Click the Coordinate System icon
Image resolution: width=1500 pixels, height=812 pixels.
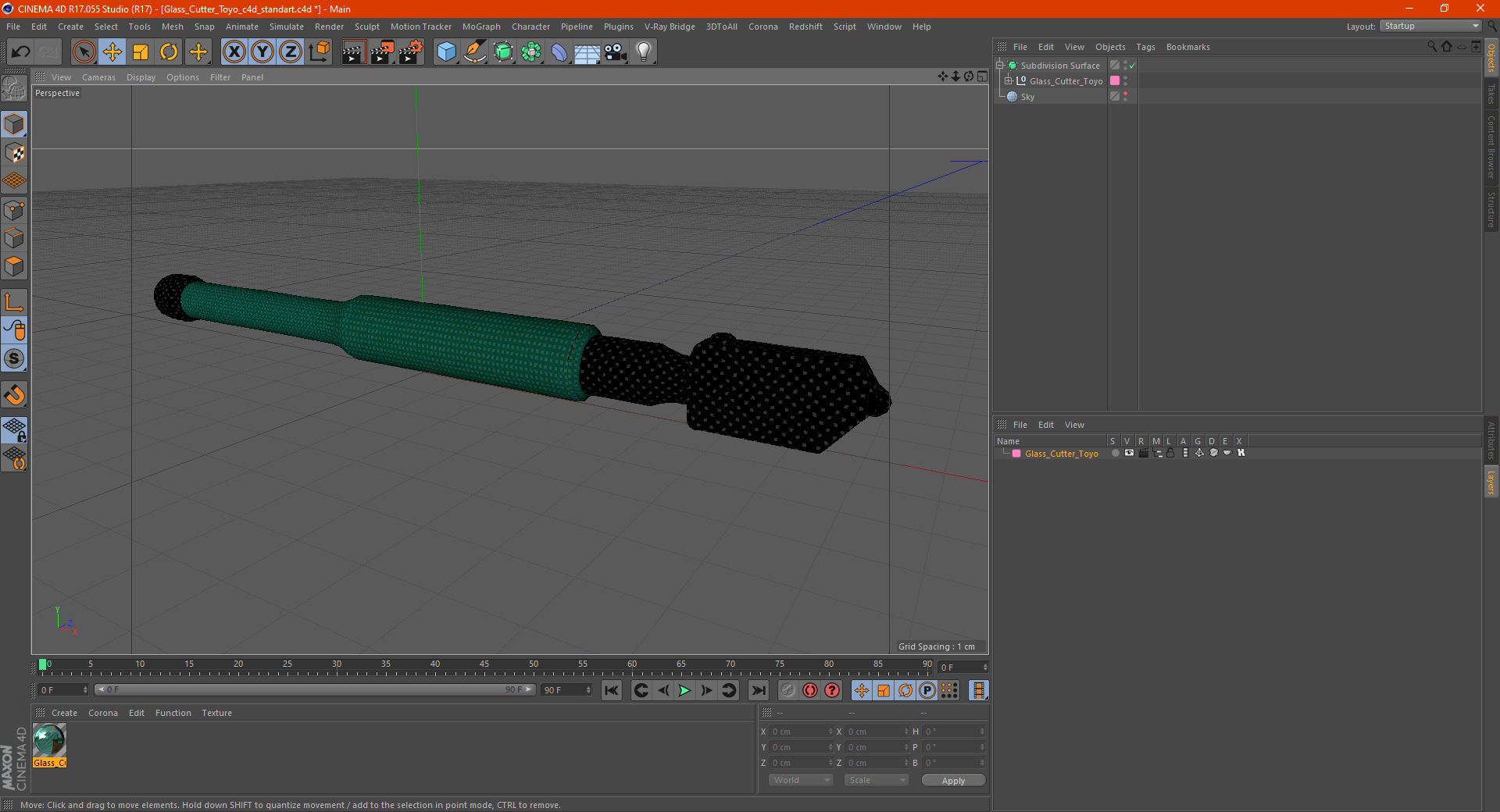coord(319,52)
